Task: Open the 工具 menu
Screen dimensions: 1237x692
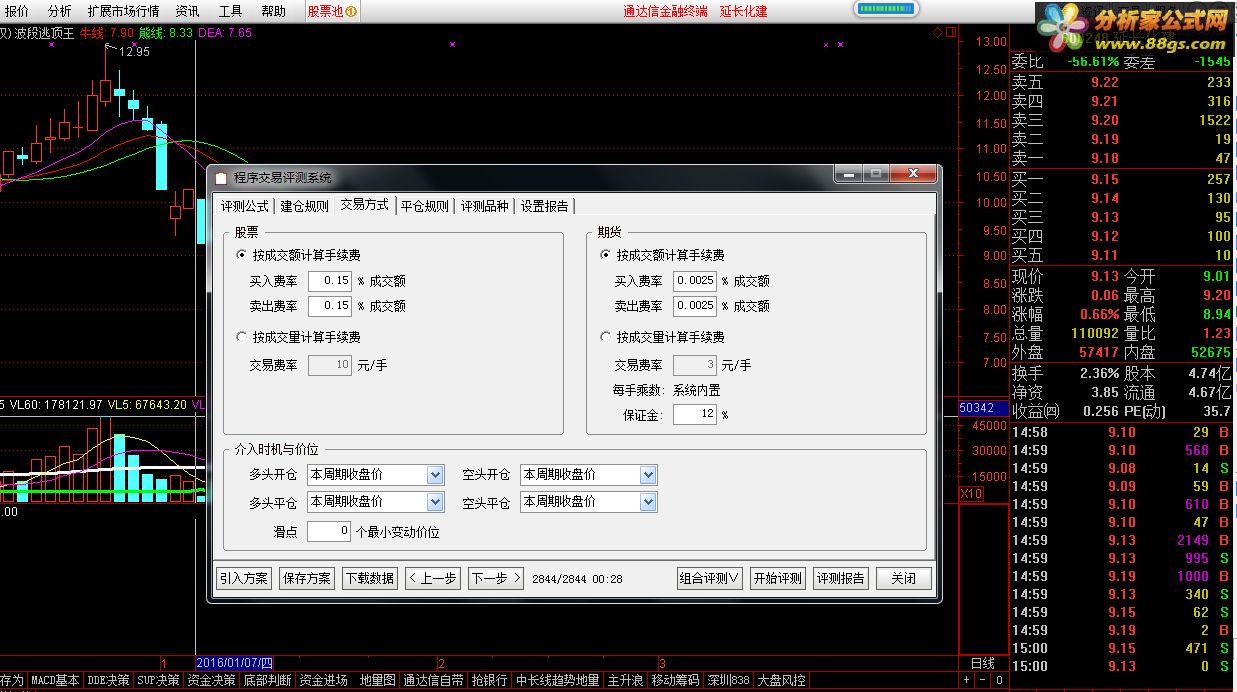Action: pos(230,11)
